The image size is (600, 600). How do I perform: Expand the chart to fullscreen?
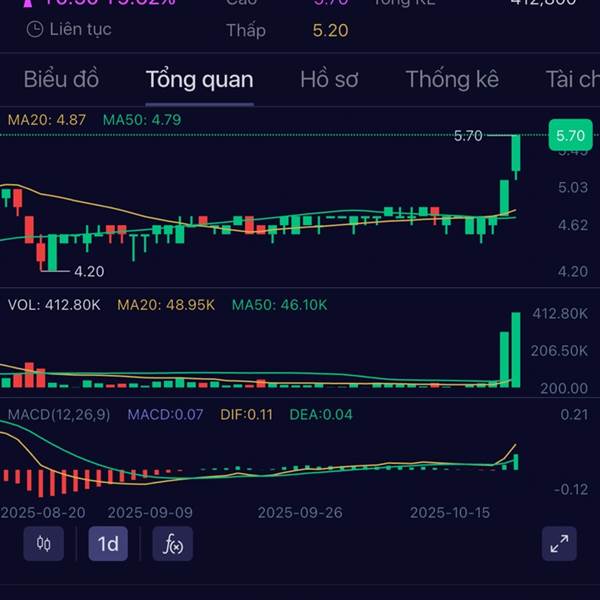(x=559, y=543)
